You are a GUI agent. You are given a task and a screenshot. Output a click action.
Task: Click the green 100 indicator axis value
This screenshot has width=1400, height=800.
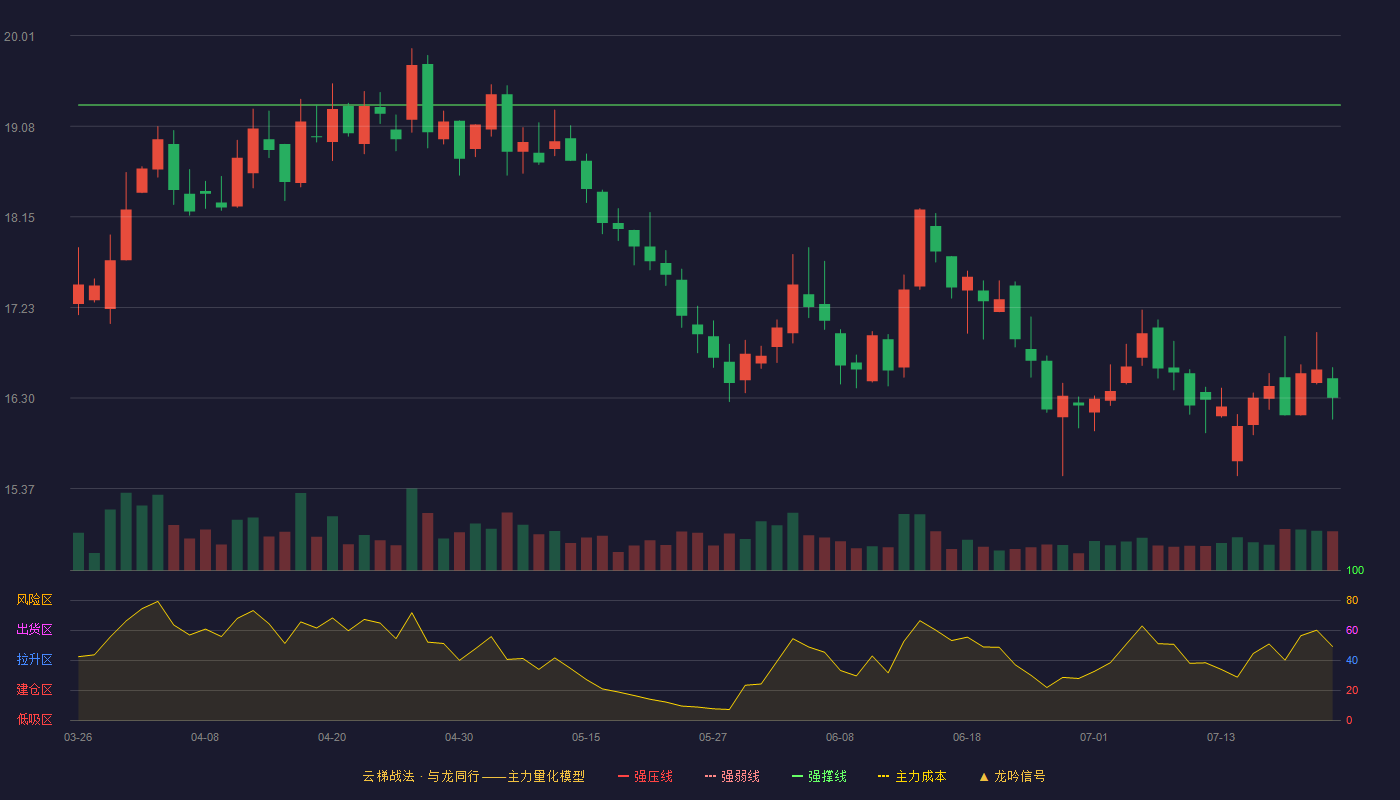[x=1355, y=571]
